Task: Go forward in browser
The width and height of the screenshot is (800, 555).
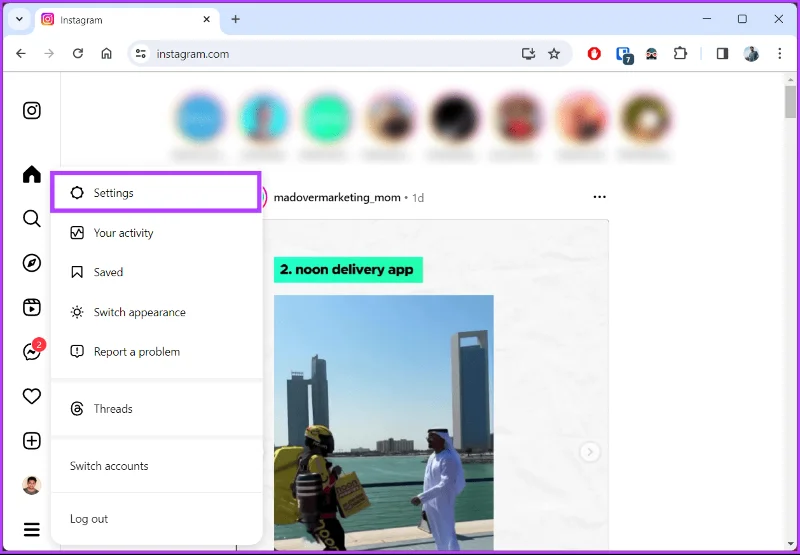Action: (49, 54)
